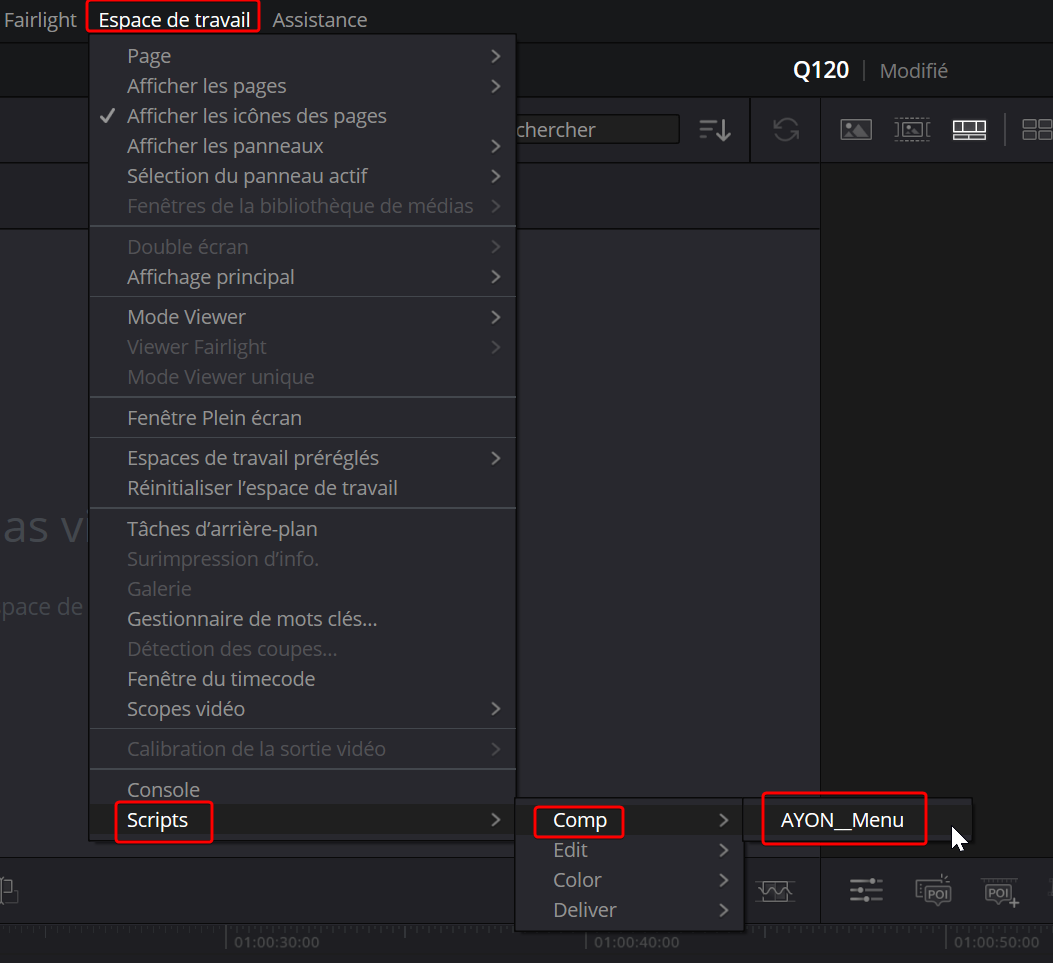Click the POI add marker icon
Image resolution: width=1053 pixels, height=963 pixels.
tap(1000, 891)
